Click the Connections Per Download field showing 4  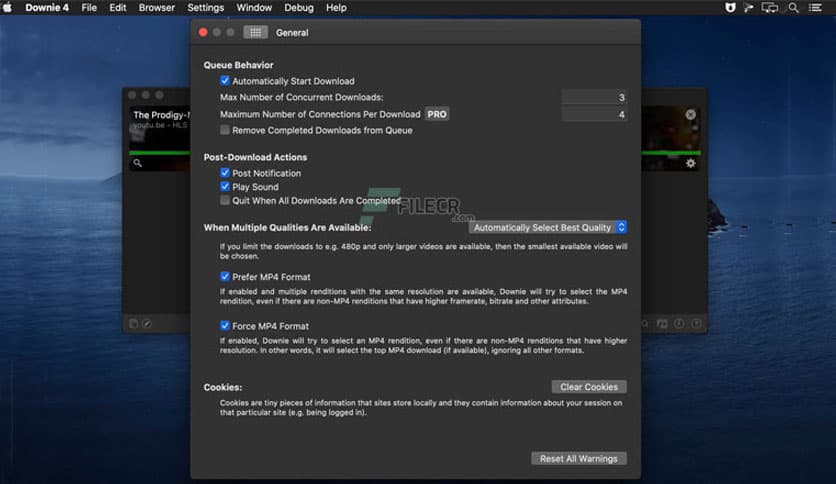click(x=594, y=114)
